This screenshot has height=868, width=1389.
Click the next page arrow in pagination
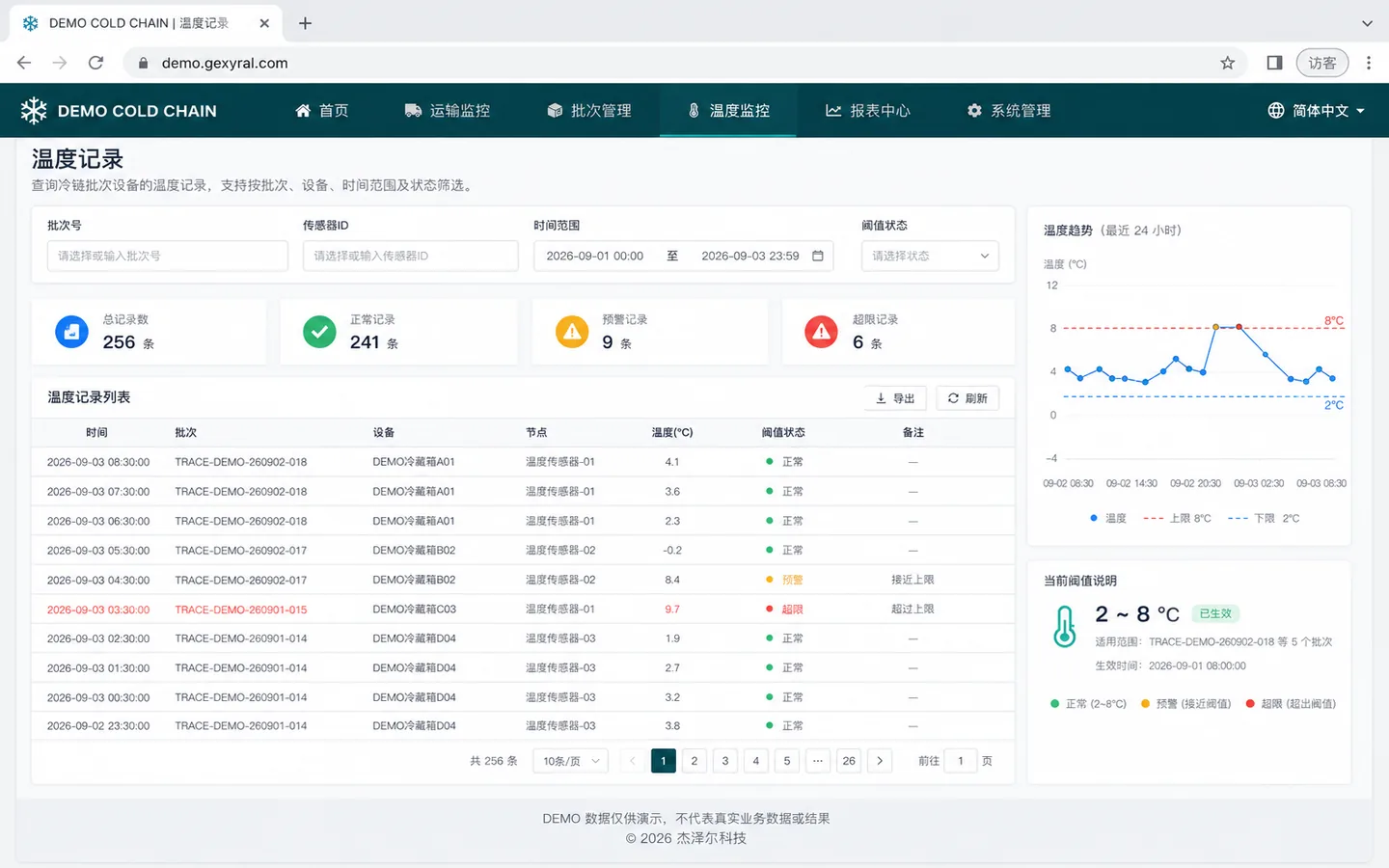(x=880, y=761)
